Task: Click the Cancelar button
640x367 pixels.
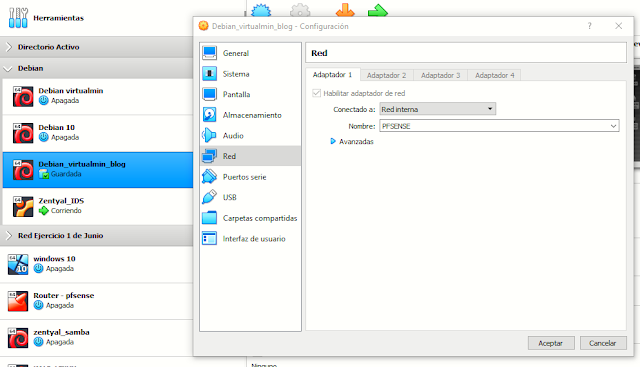Action: coord(603,343)
